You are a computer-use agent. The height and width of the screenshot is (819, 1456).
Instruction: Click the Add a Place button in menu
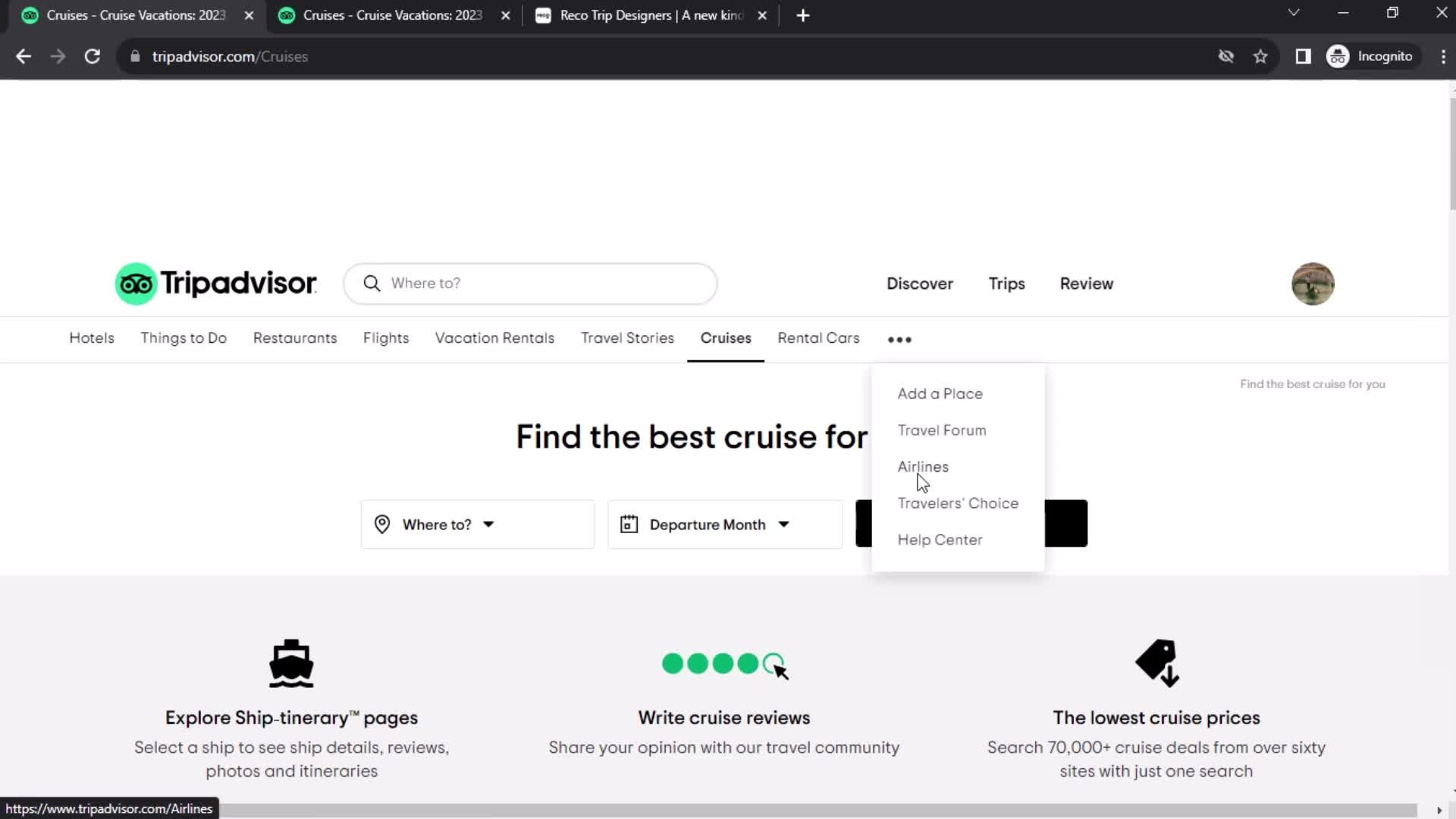click(x=939, y=393)
